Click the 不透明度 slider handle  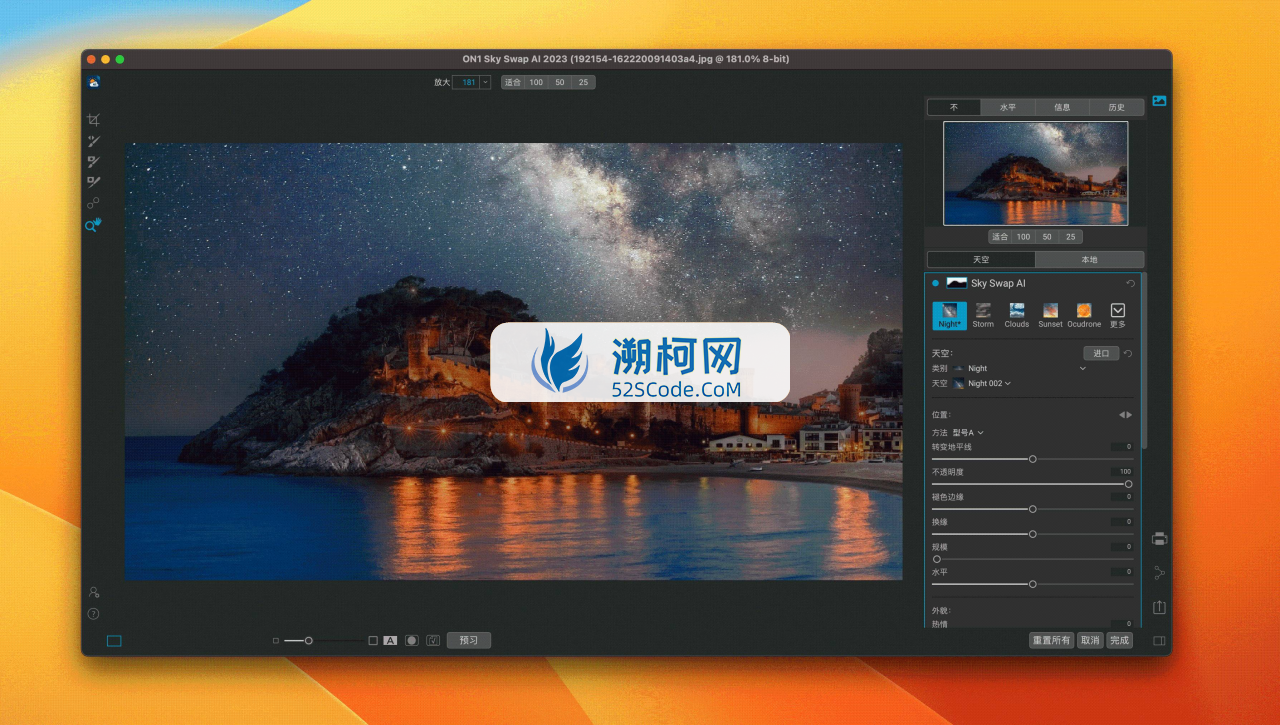tap(1129, 484)
